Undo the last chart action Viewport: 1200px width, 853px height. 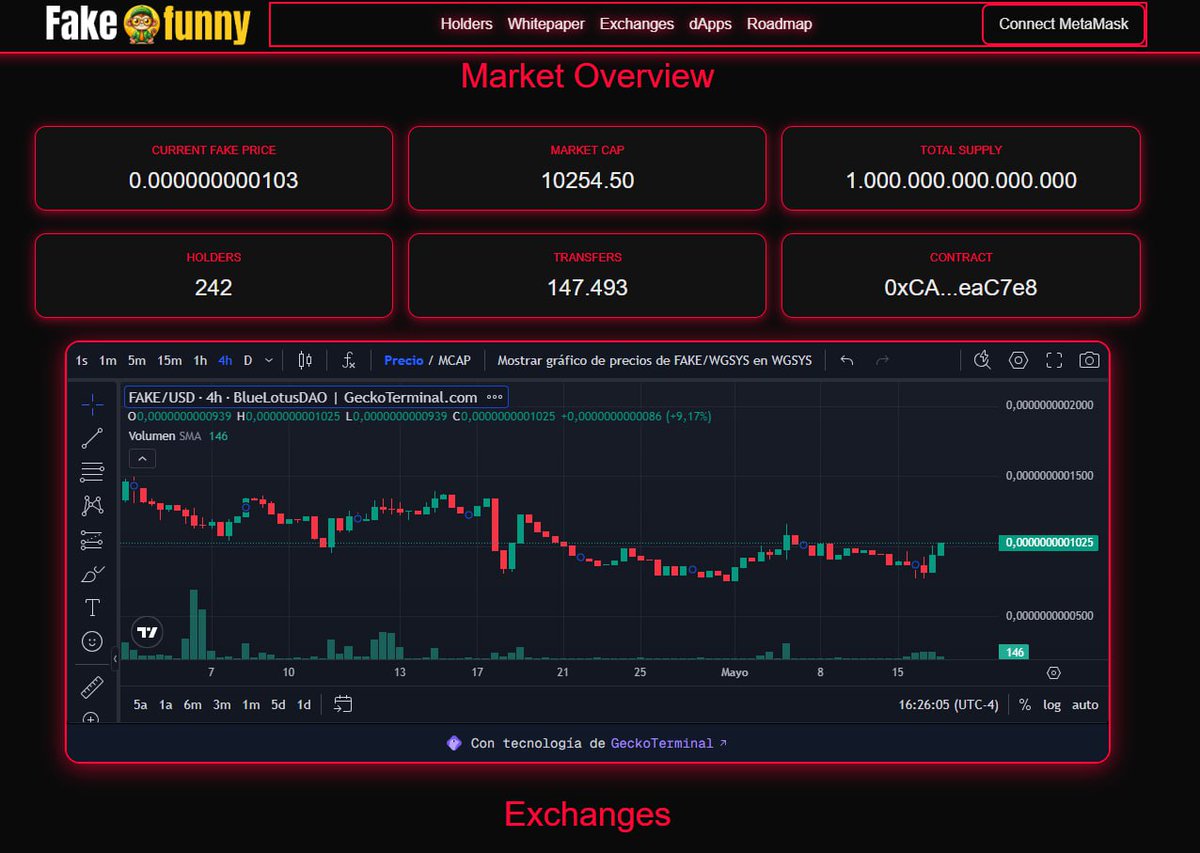click(847, 360)
